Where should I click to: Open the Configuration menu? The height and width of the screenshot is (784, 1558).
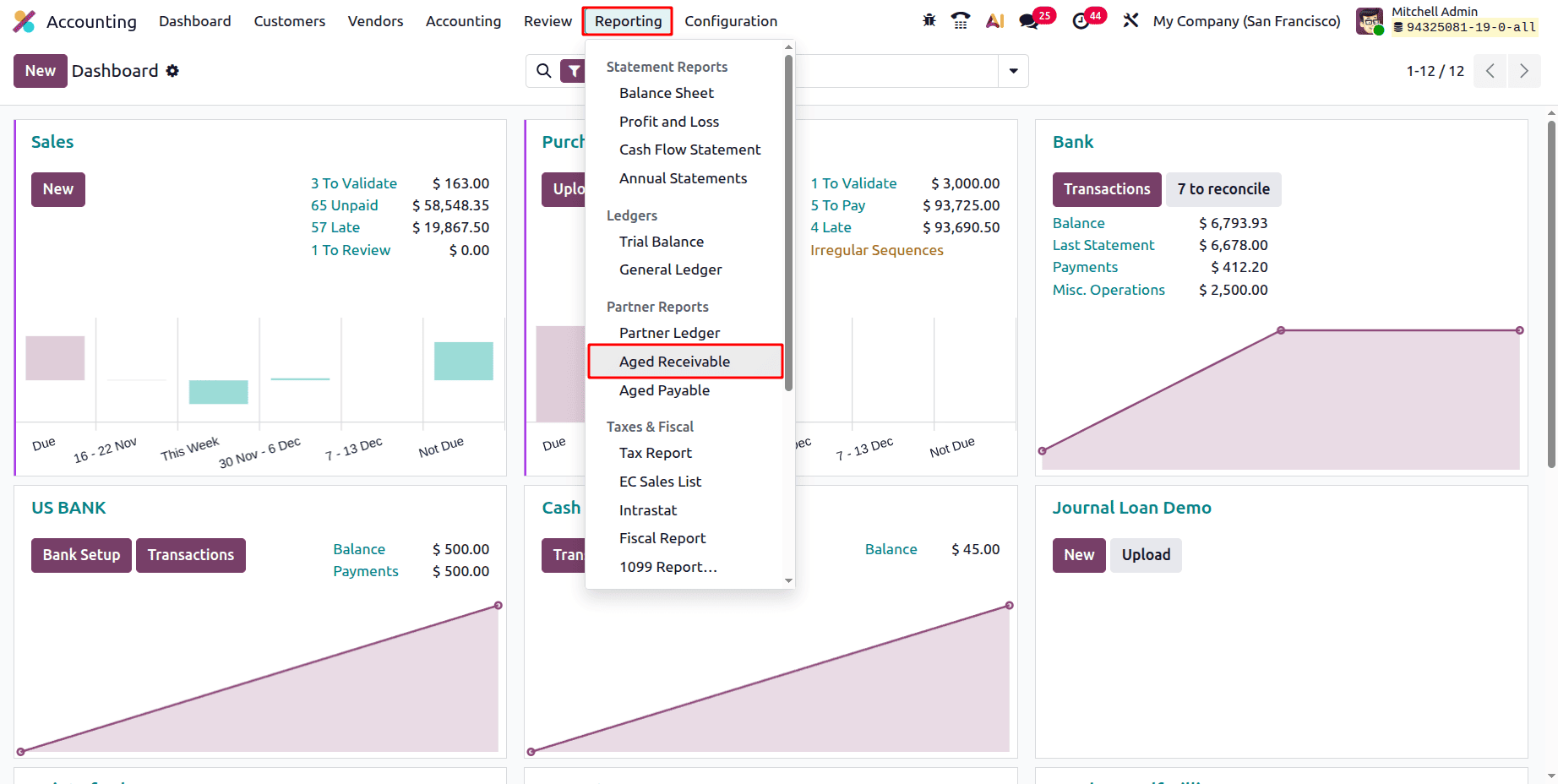pos(731,21)
